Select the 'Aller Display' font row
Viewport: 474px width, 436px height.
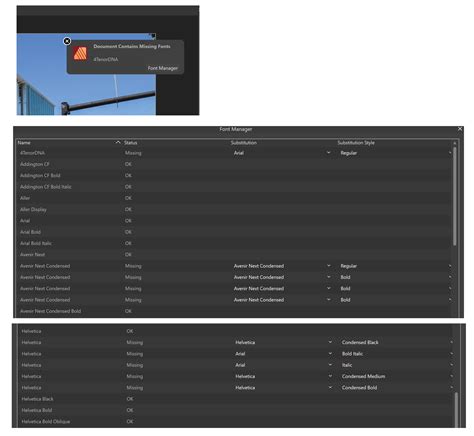[x=234, y=209]
